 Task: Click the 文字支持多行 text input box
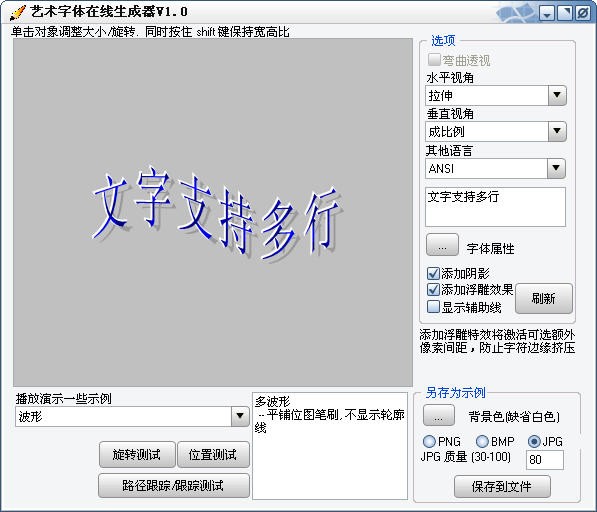point(495,207)
